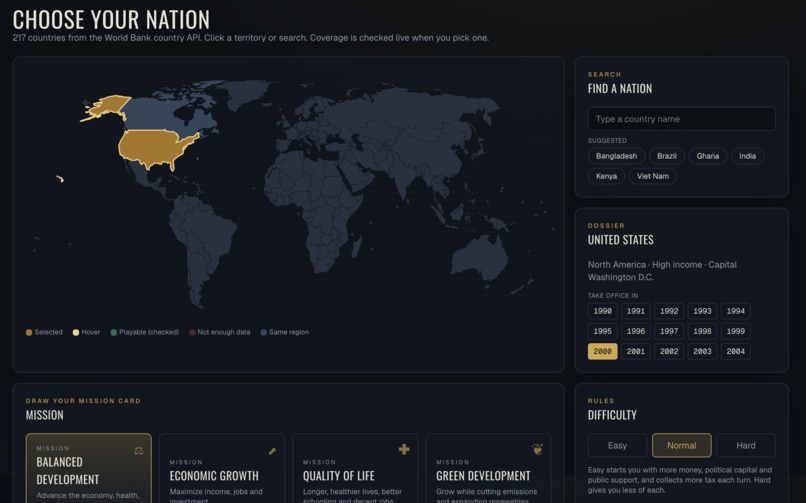Select highlighted year 2000 button
Screen dimensions: 806x503
[x=602, y=351]
